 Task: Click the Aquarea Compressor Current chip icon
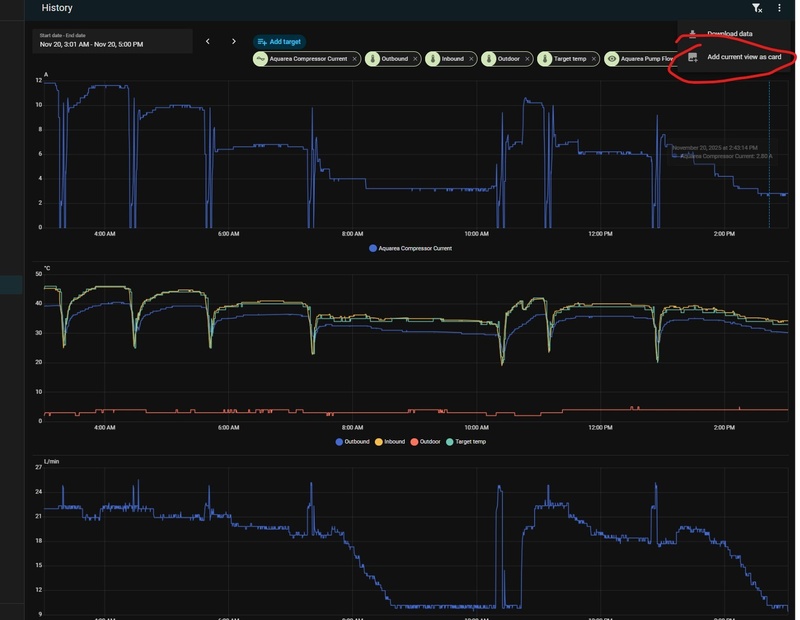click(x=260, y=59)
